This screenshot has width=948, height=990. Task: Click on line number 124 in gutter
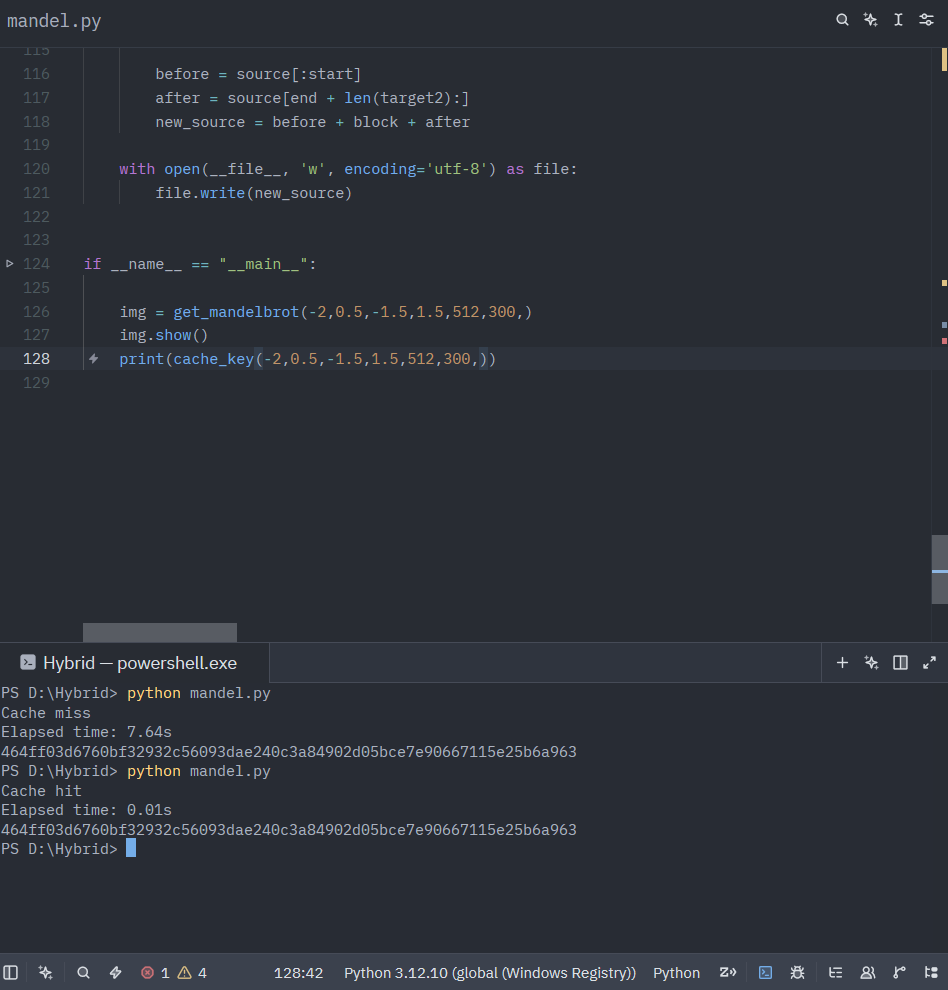(x=36, y=264)
